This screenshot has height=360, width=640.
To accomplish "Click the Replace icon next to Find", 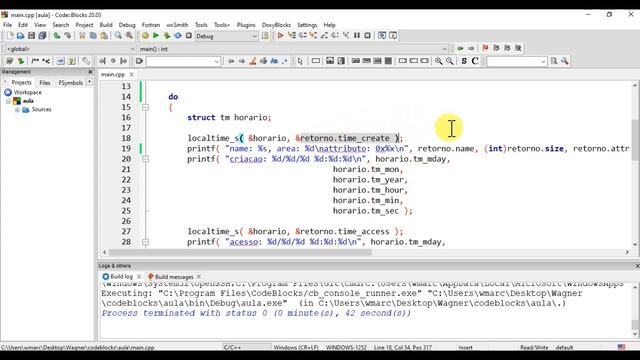I will [x=129, y=36].
